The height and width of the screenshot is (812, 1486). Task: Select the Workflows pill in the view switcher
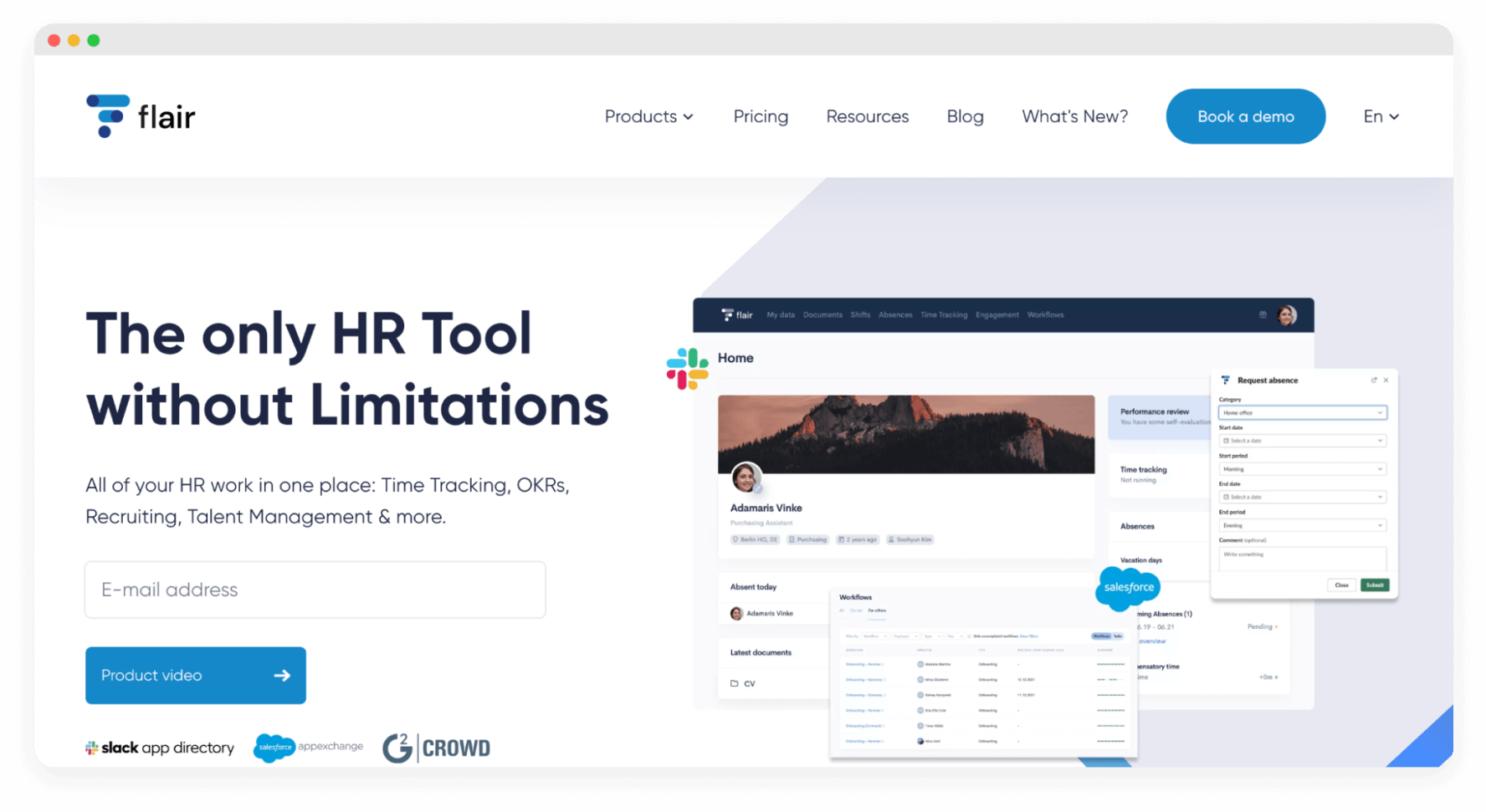(x=1102, y=636)
